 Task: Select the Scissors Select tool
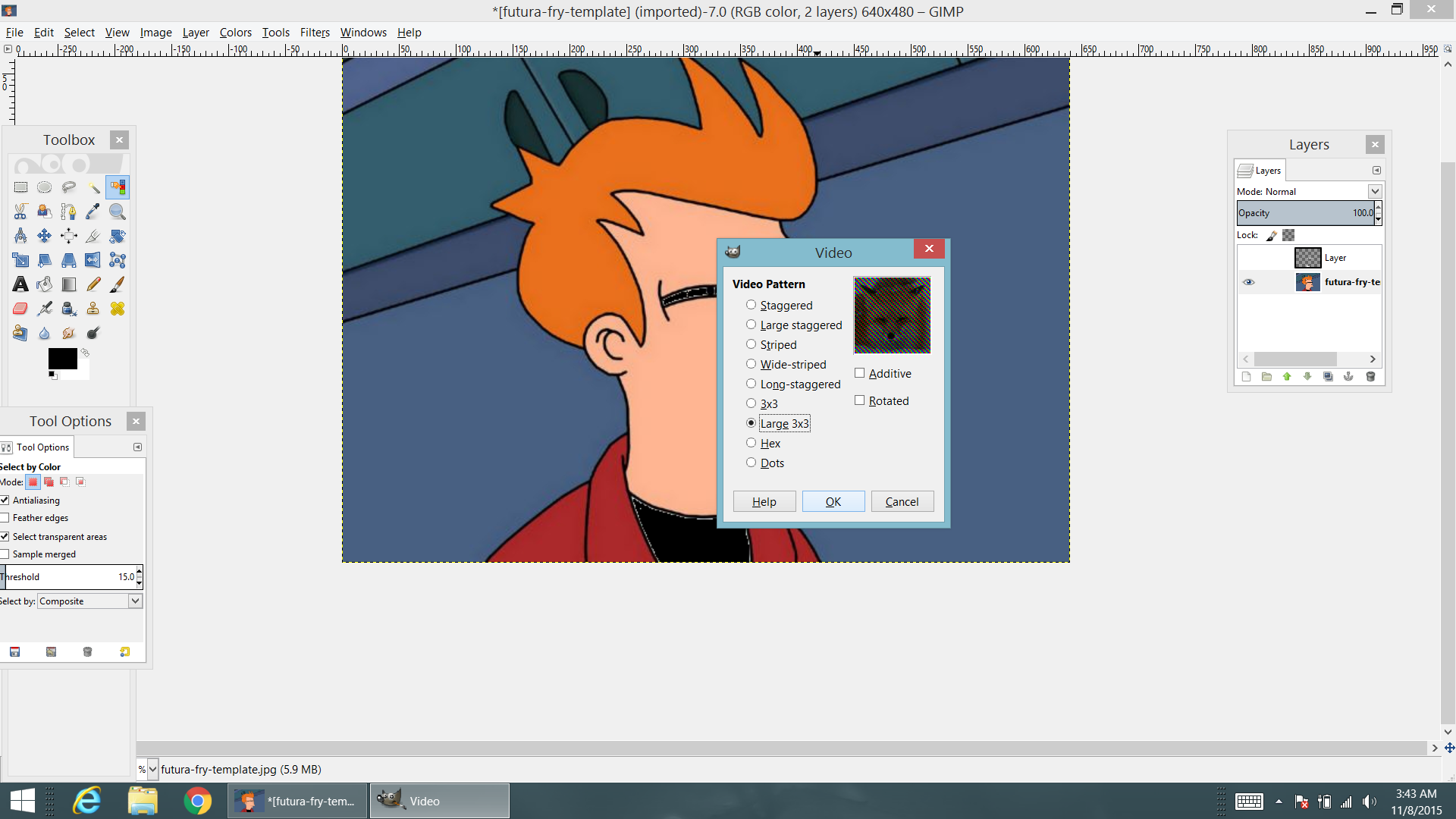(x=20, y=212)
